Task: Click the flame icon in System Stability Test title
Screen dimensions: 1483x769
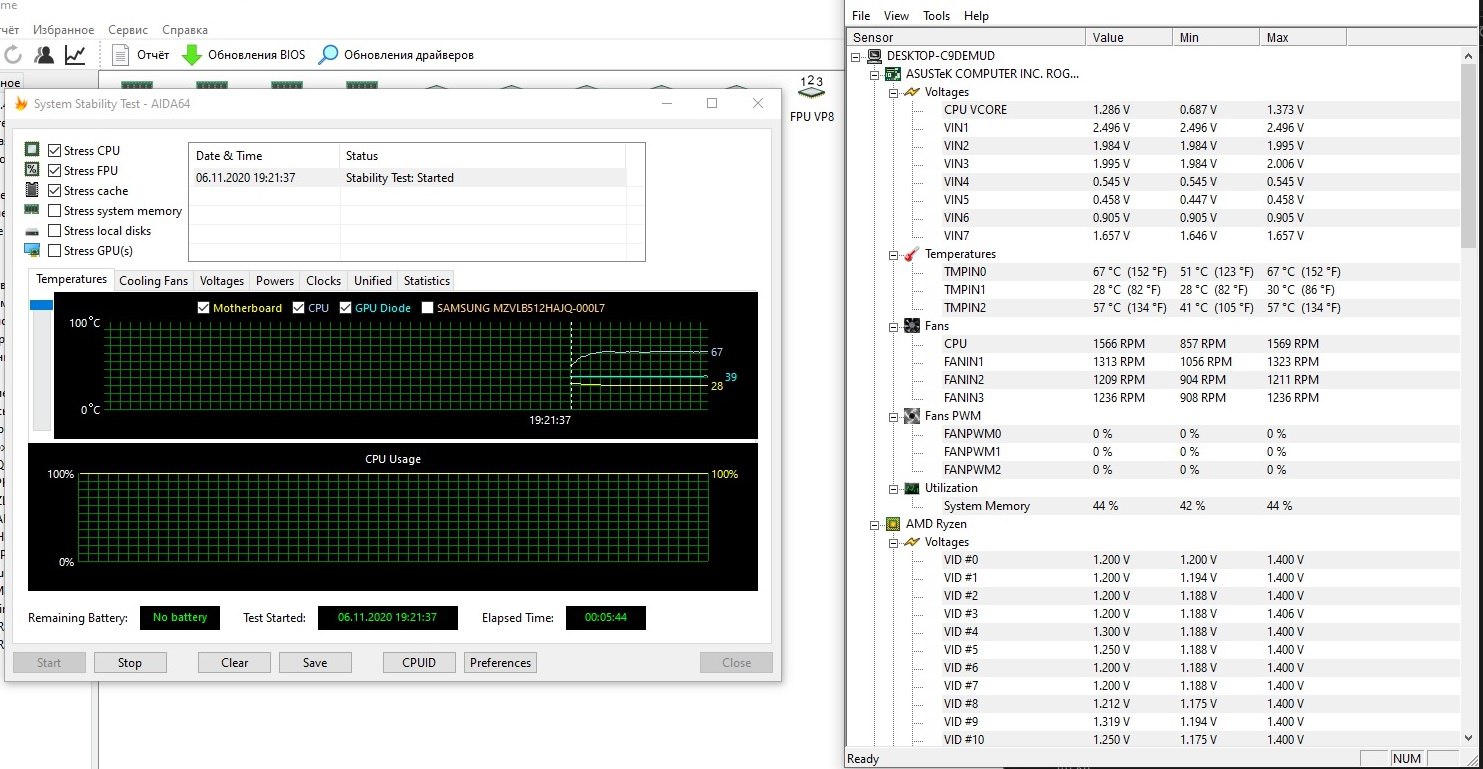Action: (21, 104)
